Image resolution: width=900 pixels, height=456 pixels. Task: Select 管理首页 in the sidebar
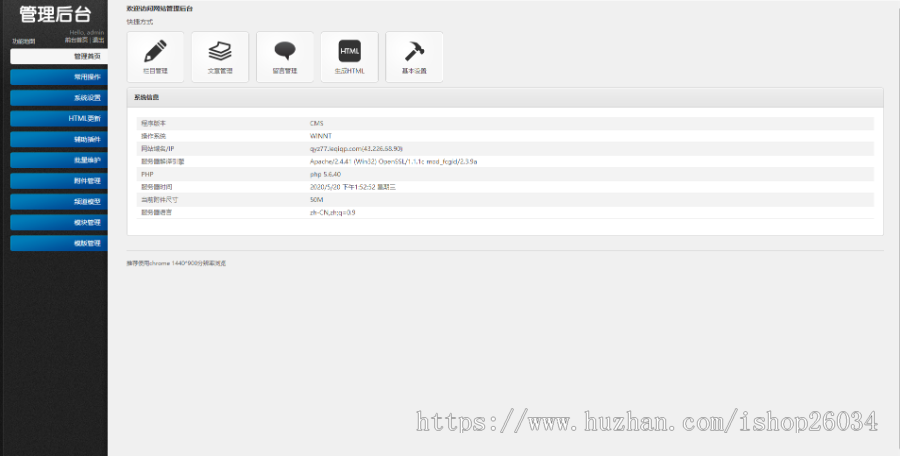59,56
